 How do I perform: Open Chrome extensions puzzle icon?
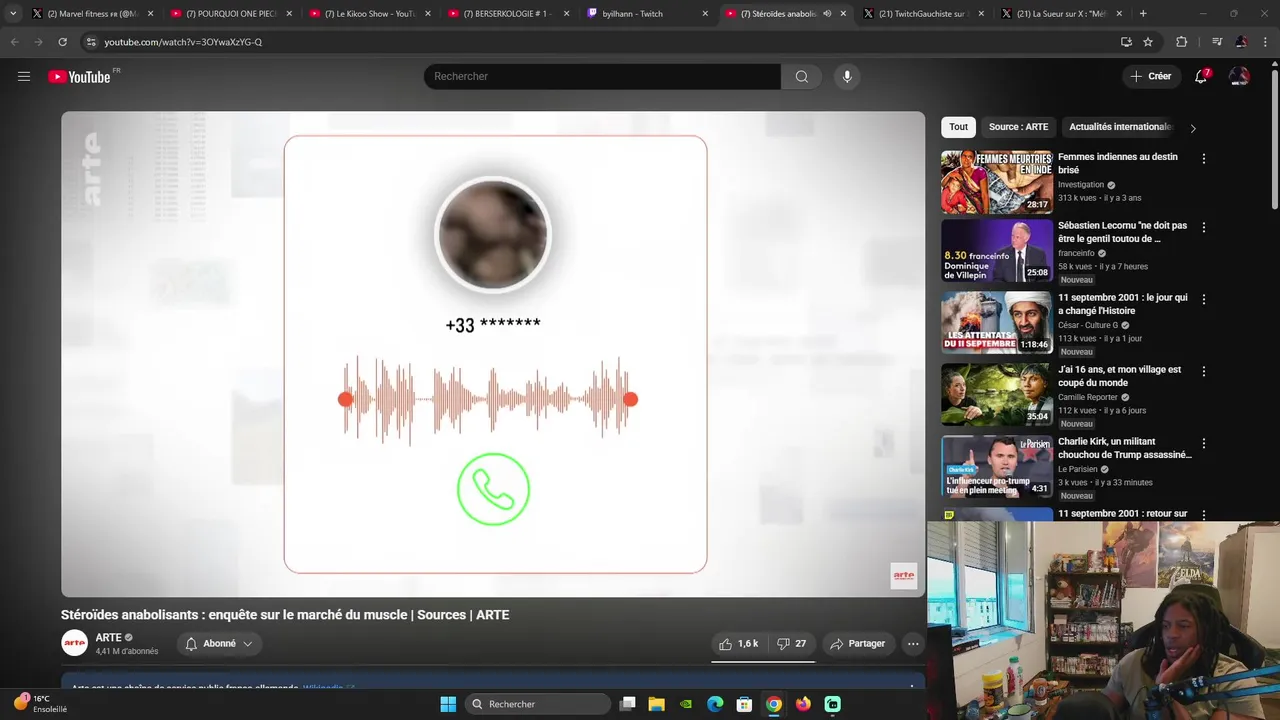point(1181,42)
